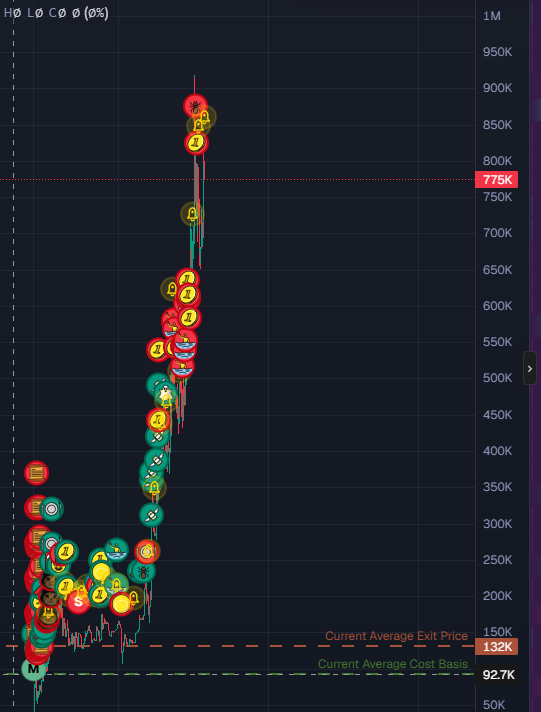Select the red plate-and-bell marker near 260K
The width and height of the screenshot is (541, 712).
(147, 552)
